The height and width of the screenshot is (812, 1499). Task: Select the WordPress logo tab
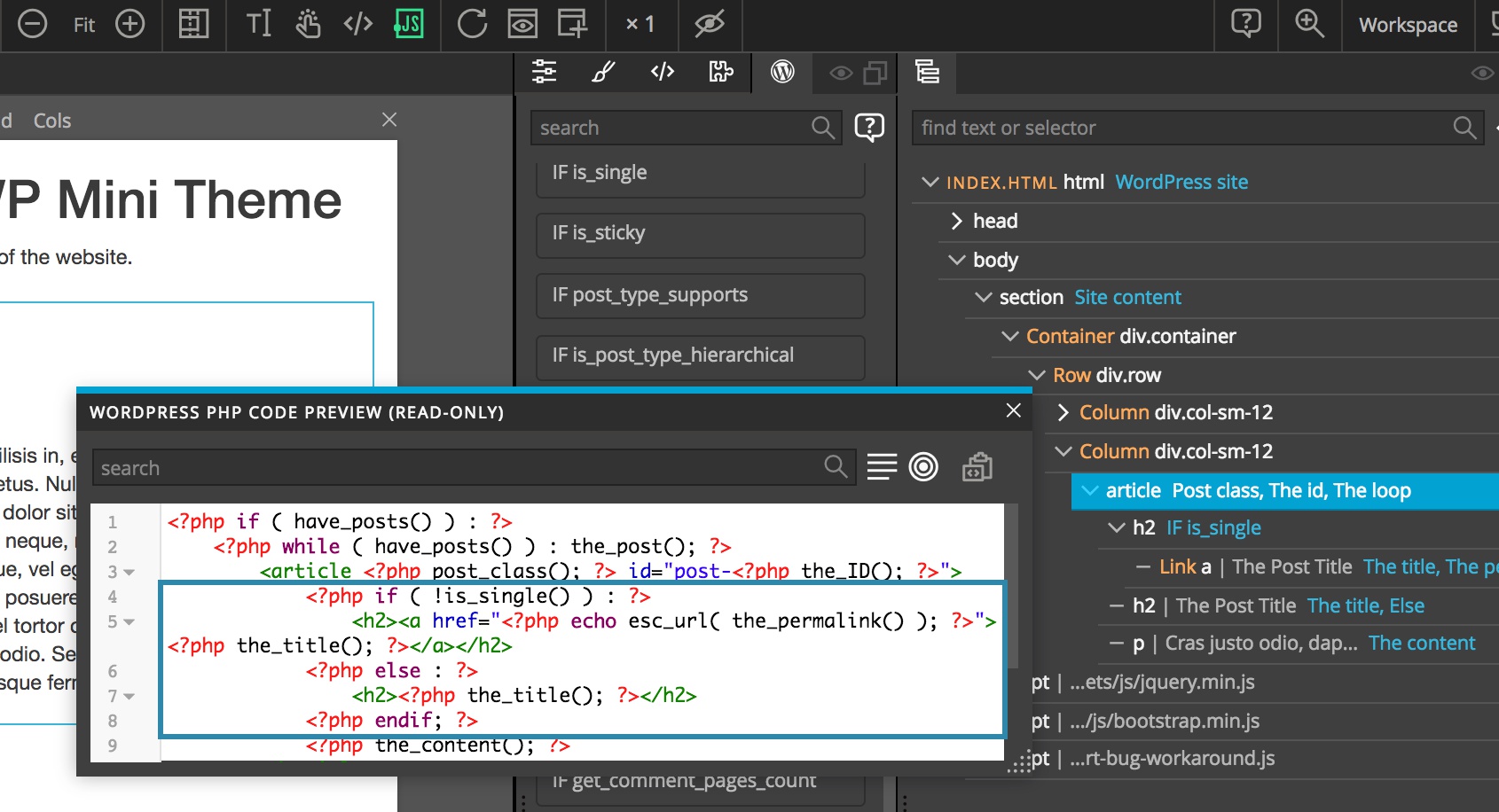pyautogui.click(x=782, y=72)
